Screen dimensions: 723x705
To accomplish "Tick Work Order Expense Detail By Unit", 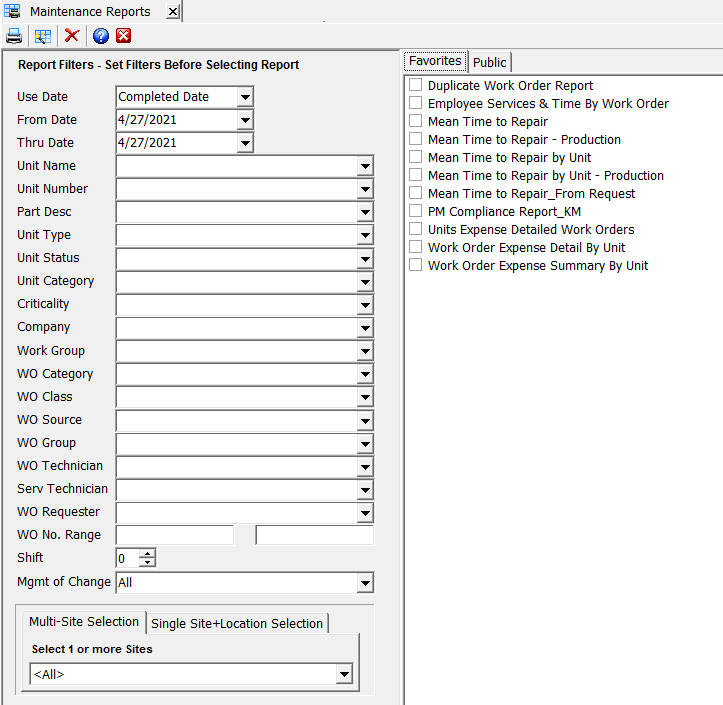I will click(x=415, y=247).
